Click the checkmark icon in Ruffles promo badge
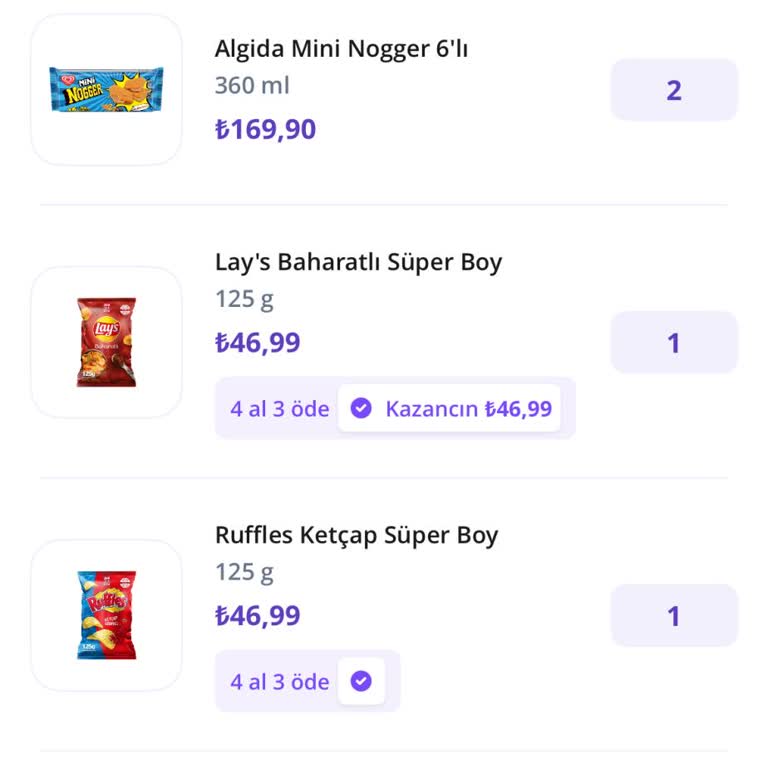The image size is (768, 768). (361, 681)
